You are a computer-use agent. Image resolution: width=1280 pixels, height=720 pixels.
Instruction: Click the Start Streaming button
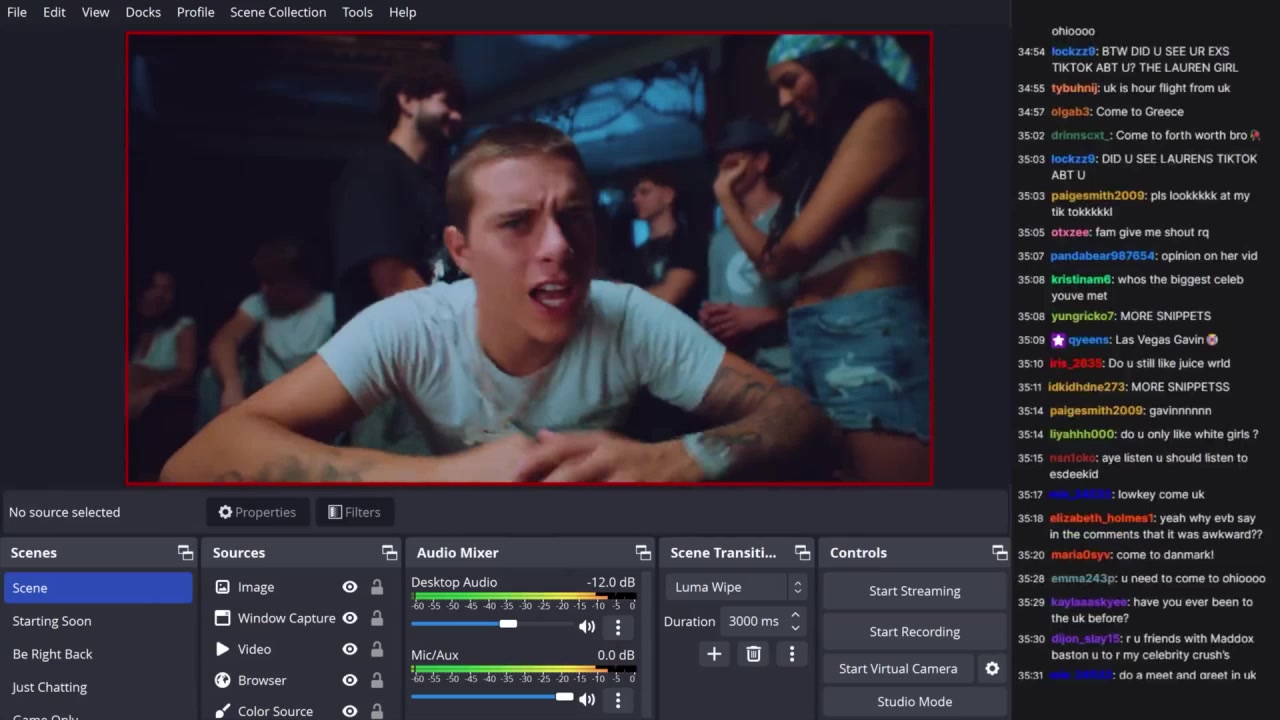point(914,591)
